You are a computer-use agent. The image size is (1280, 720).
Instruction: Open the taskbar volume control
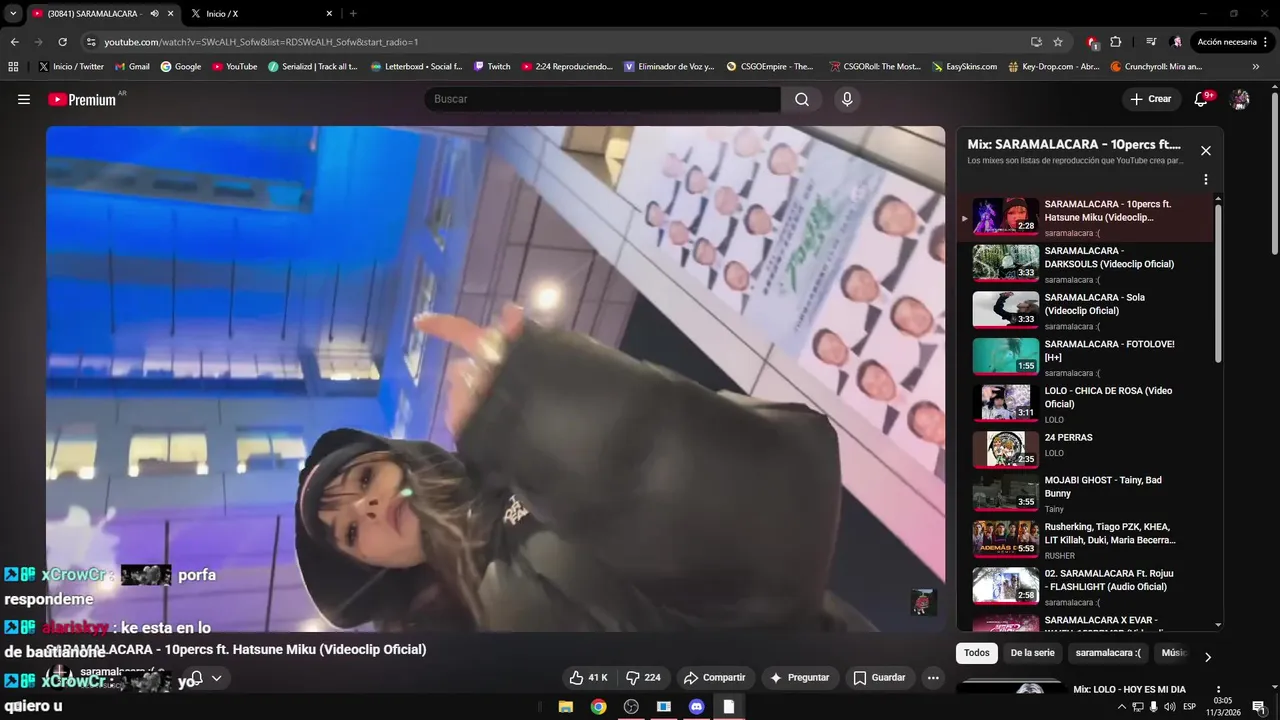click(1170, 707)
